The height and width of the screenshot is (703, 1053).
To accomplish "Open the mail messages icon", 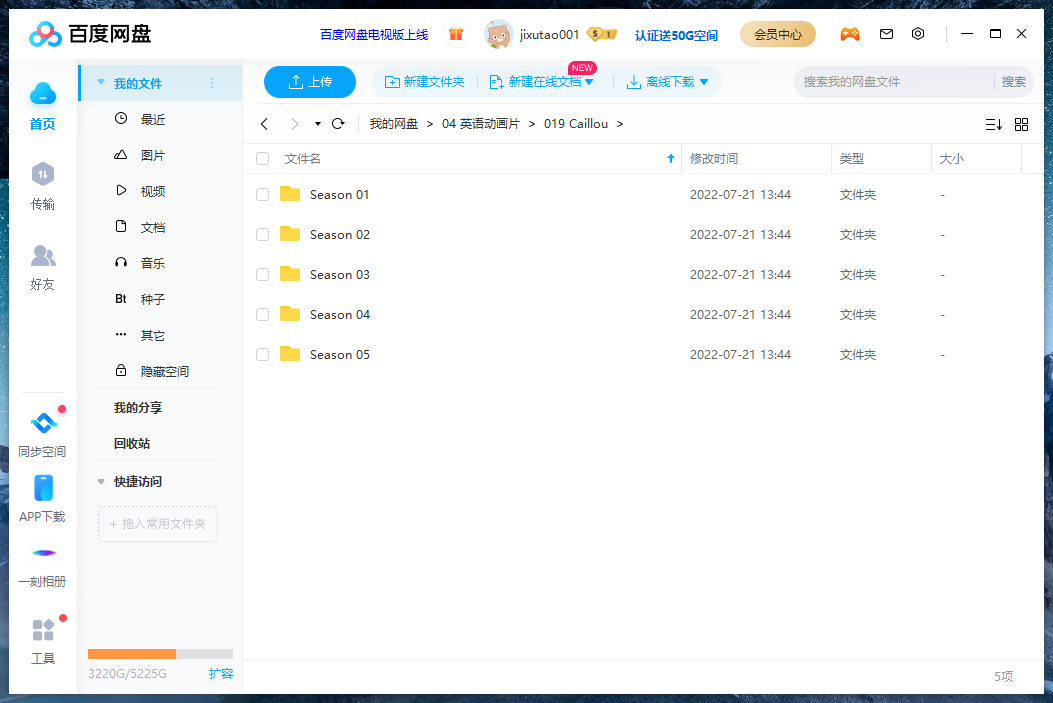I will (x=886, y=34).
